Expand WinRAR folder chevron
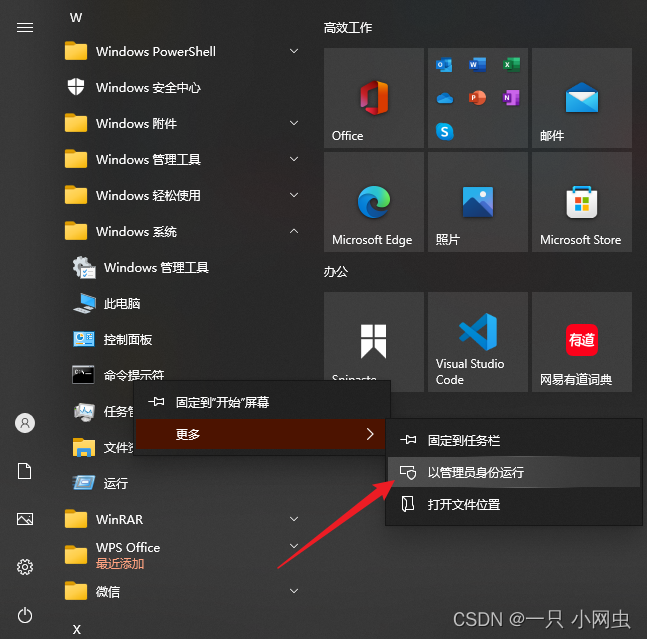The height and width of the screenshot is (639, 647). point(294,519)
